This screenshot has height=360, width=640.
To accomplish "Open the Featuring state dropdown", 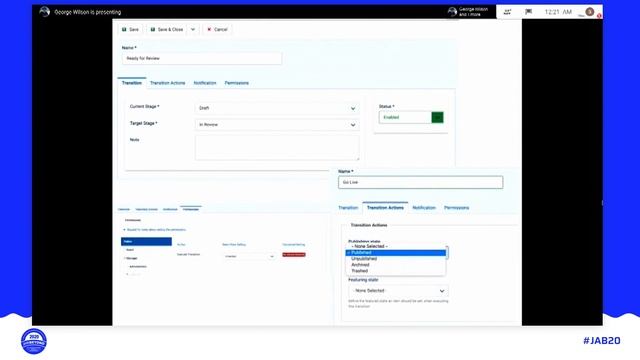I will [398, 291].
